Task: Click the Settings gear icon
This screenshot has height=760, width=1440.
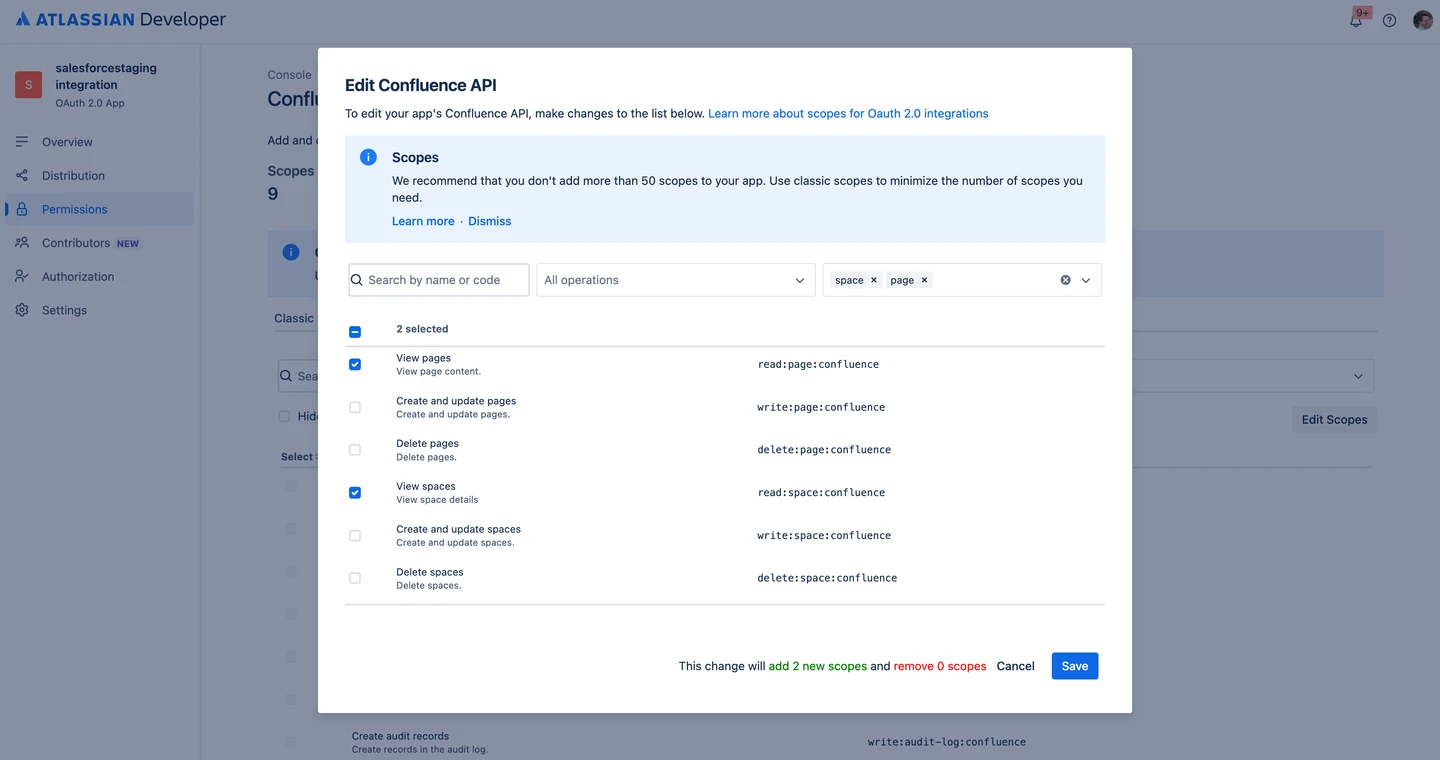Action: coord(22,310)
